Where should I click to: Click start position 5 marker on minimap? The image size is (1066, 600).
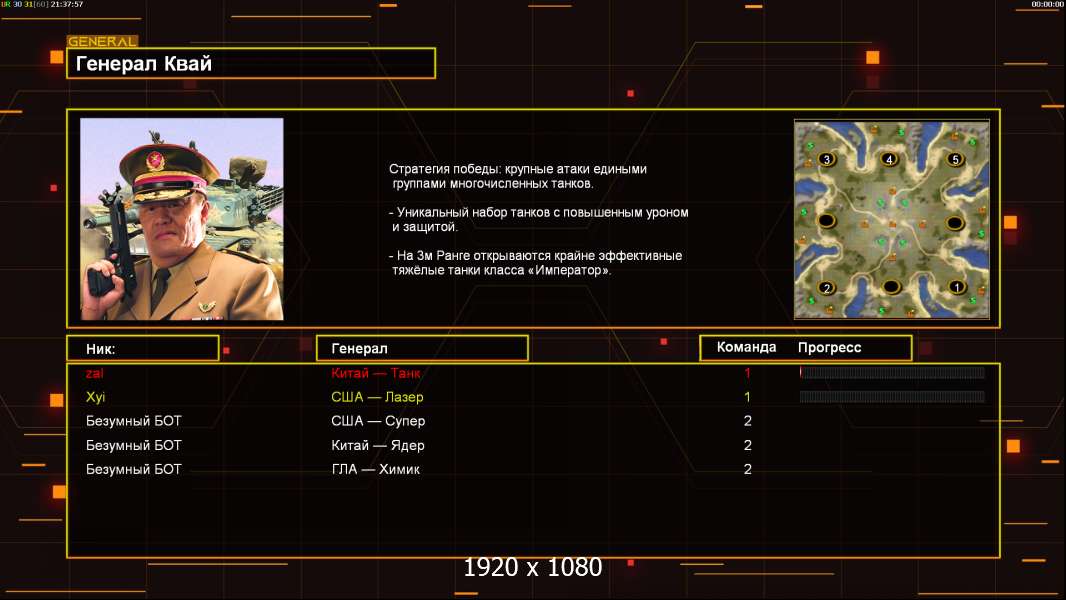(x=955, y=160)
